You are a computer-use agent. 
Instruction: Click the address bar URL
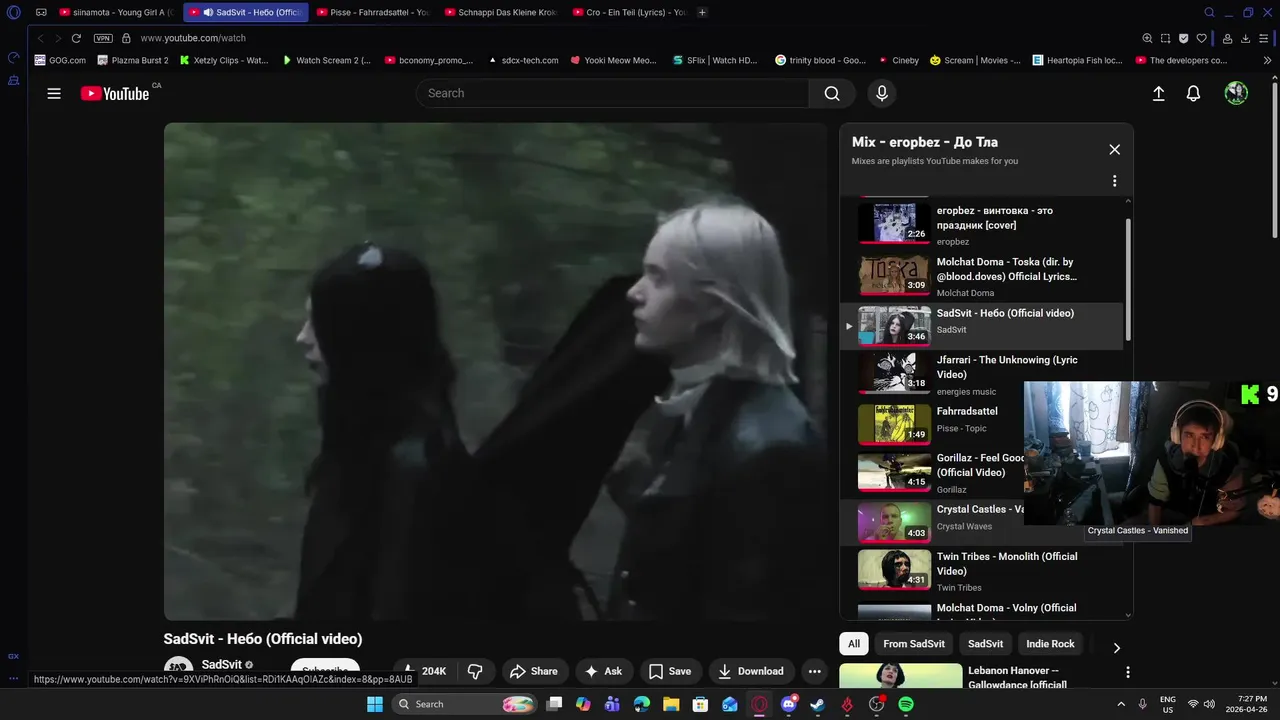coord(193,38)
